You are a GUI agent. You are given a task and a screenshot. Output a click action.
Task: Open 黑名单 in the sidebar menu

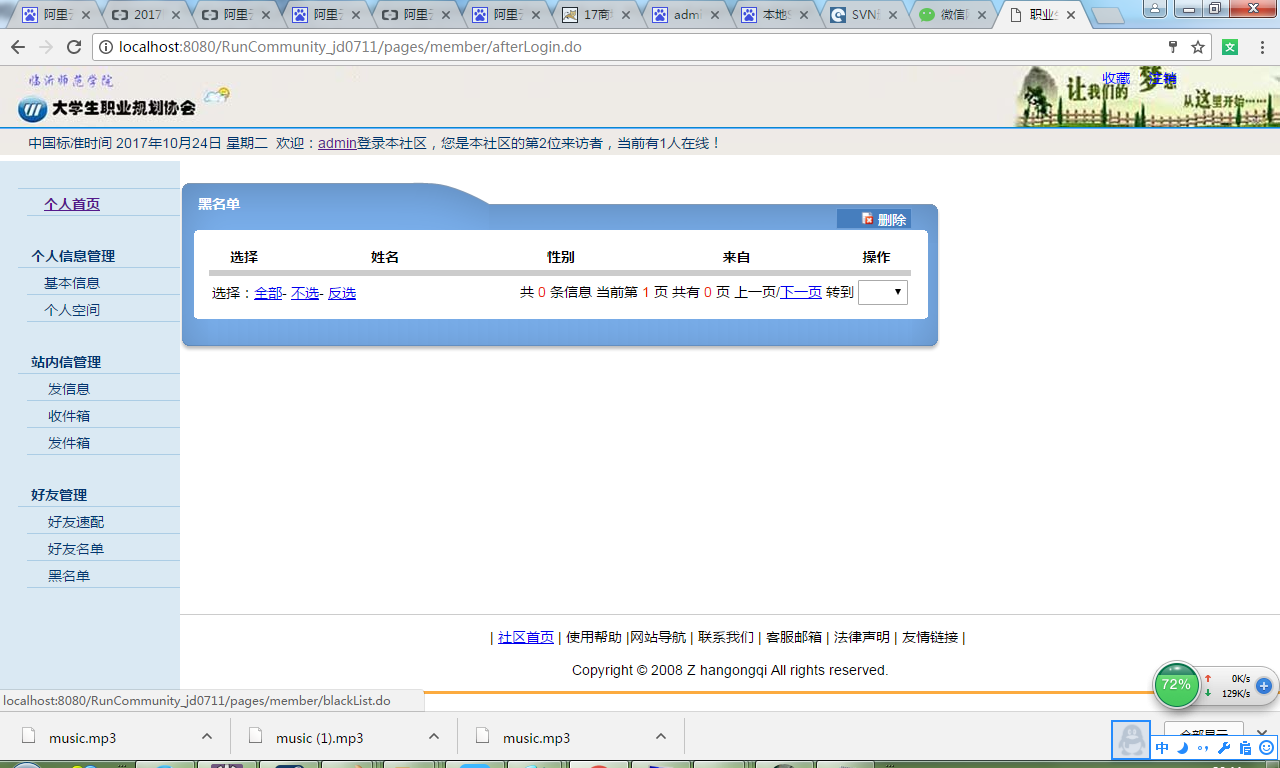(x=68, y=575)
